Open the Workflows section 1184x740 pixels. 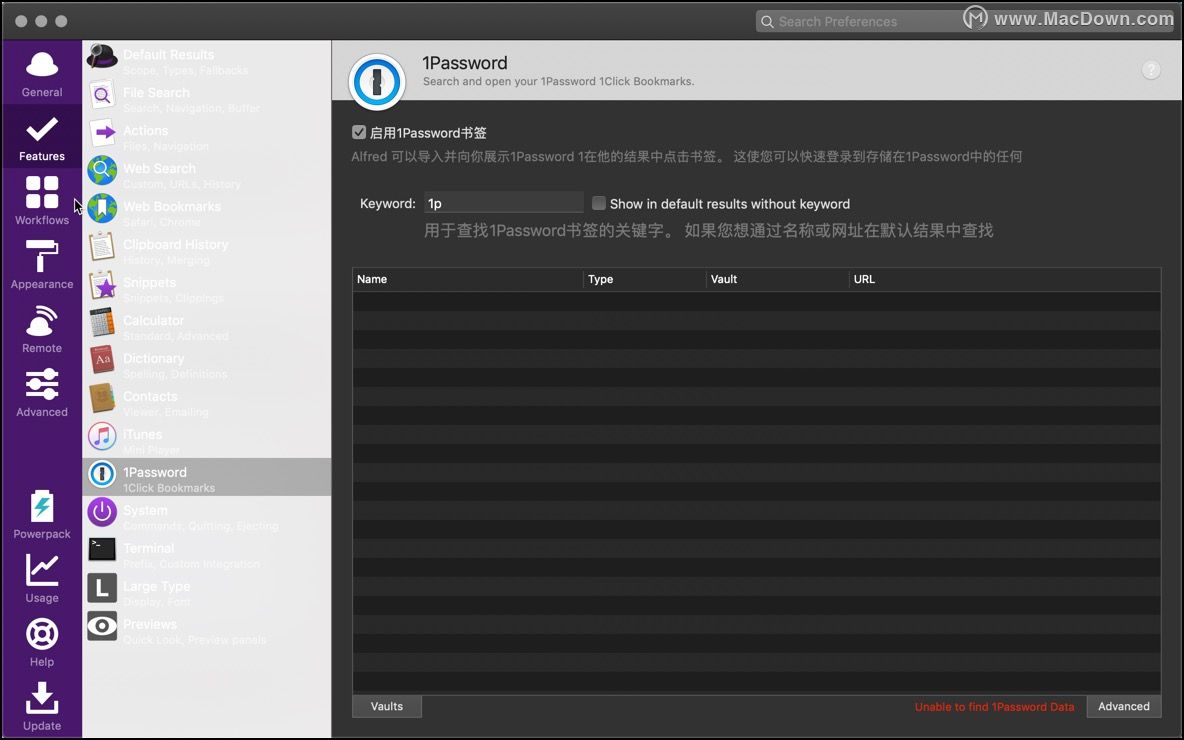click(x=42, y=201)
